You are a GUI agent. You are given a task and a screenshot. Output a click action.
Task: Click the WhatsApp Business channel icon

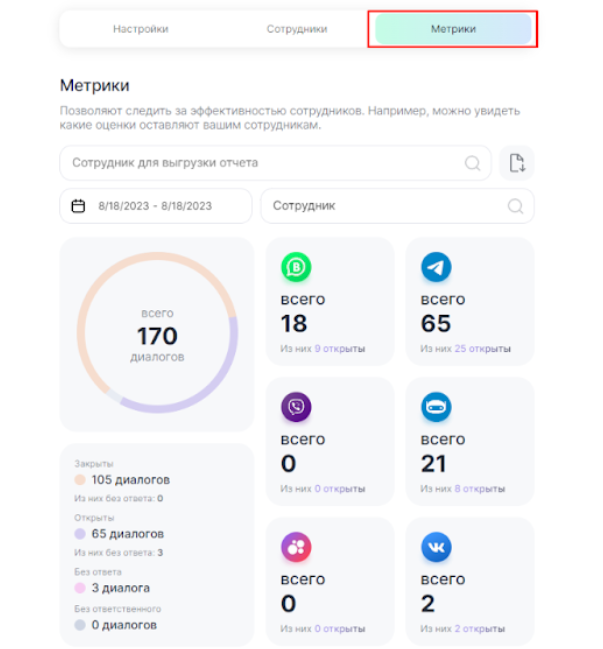296,267
